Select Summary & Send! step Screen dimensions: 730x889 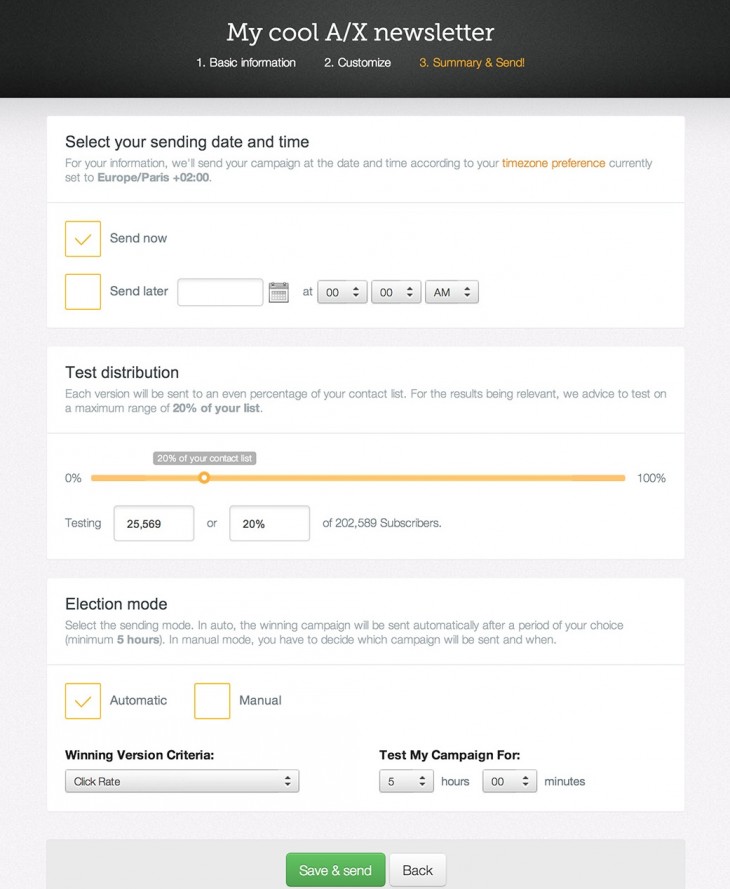[472, 63]
